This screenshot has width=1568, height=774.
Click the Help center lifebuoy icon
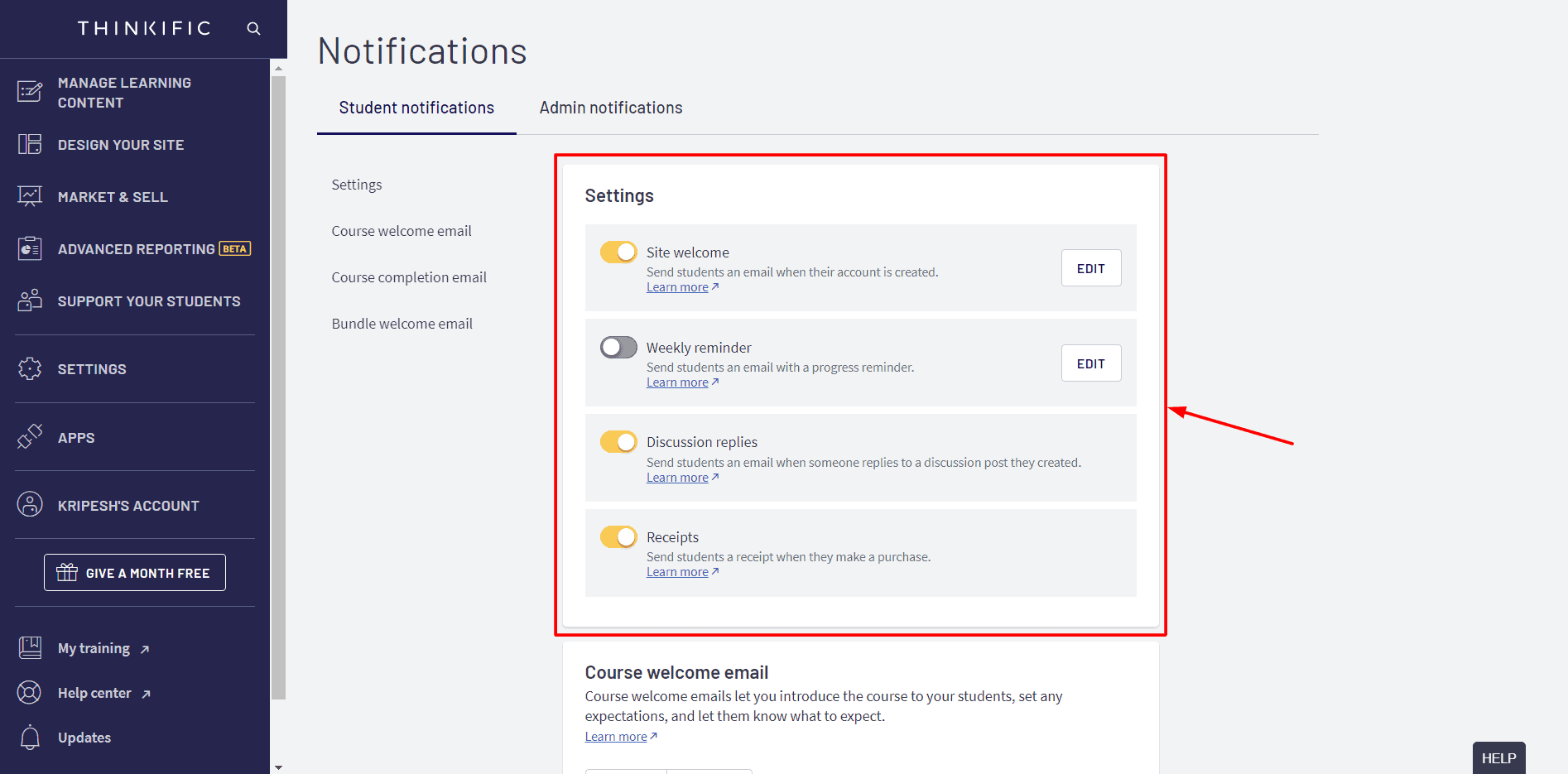click(x=30, y=692)
